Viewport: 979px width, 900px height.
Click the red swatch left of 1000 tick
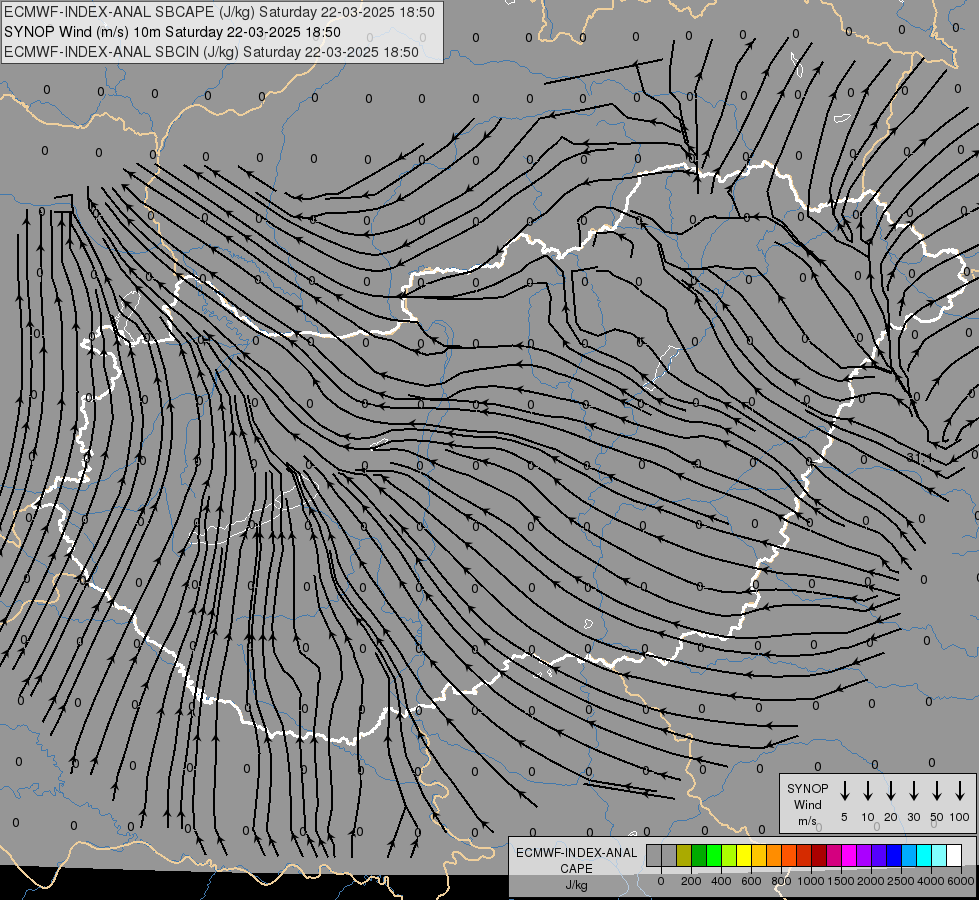coord(804,855)
